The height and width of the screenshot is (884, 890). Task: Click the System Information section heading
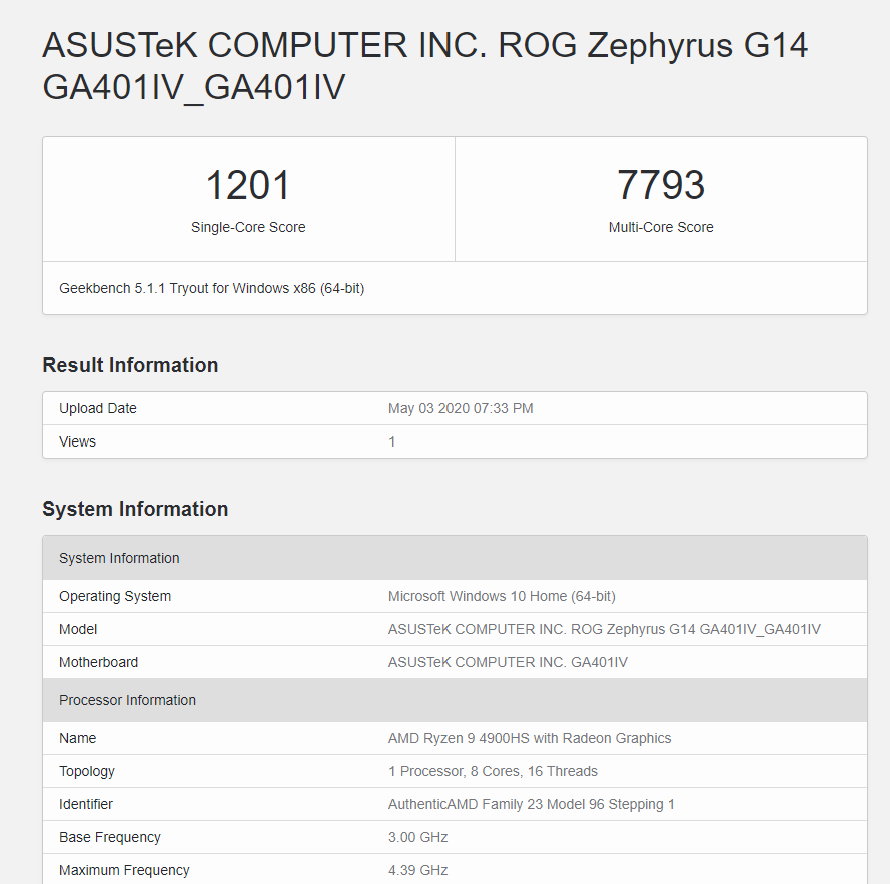click(x=135, y=509)
